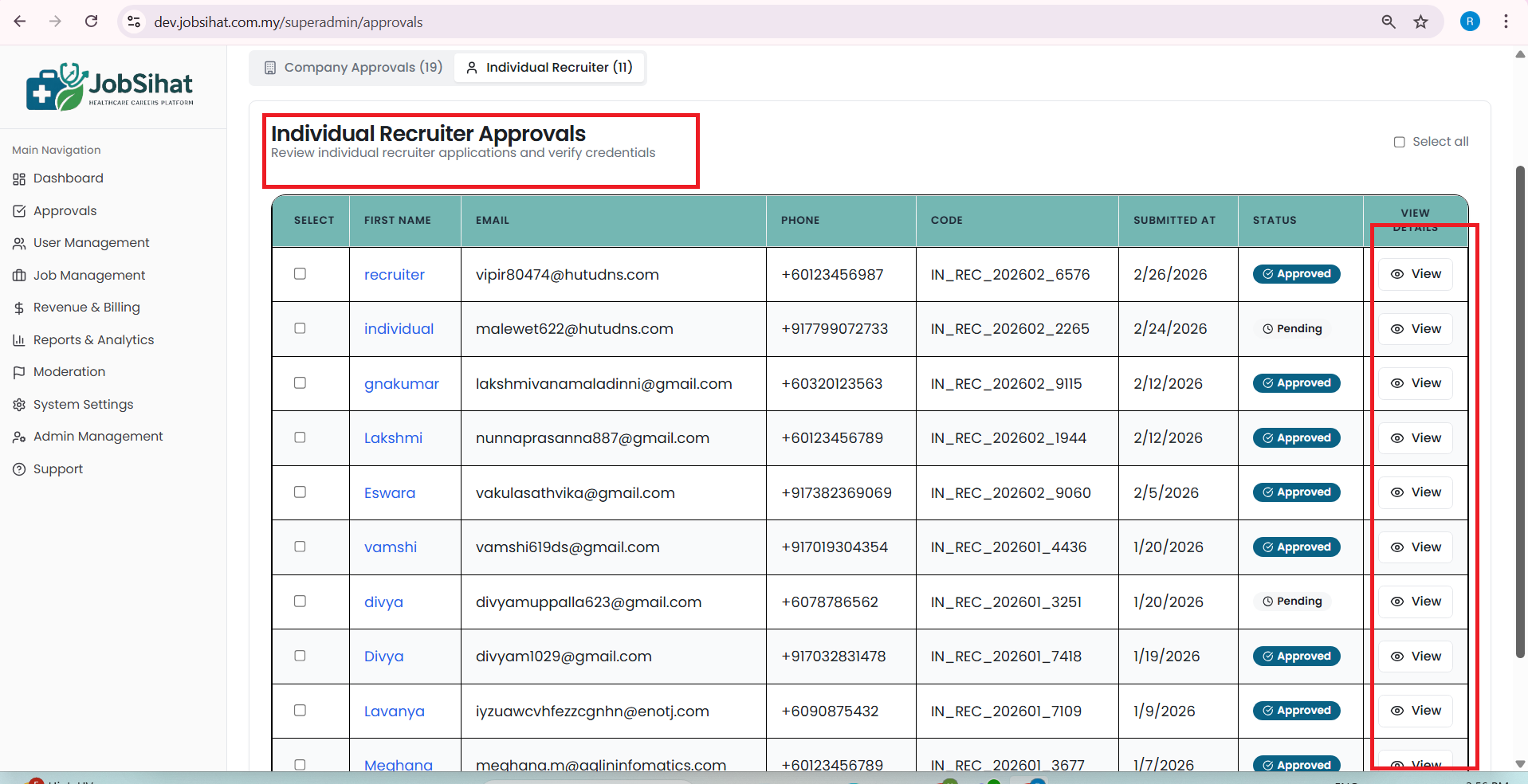Click View button for vamshi row

point(1416,547)
